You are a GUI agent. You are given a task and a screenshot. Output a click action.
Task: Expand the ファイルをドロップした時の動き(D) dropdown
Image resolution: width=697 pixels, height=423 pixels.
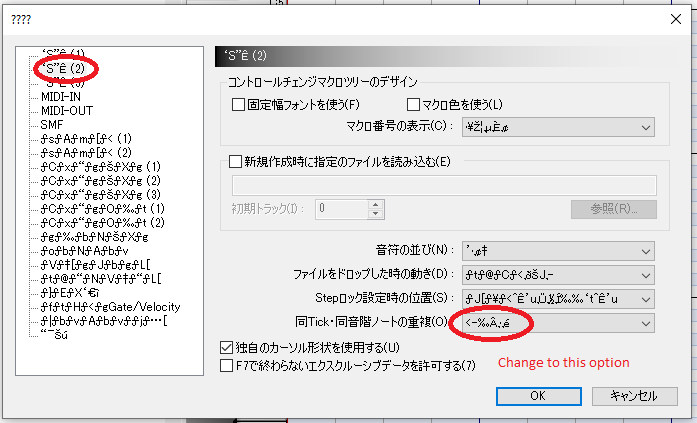point(557,274)
